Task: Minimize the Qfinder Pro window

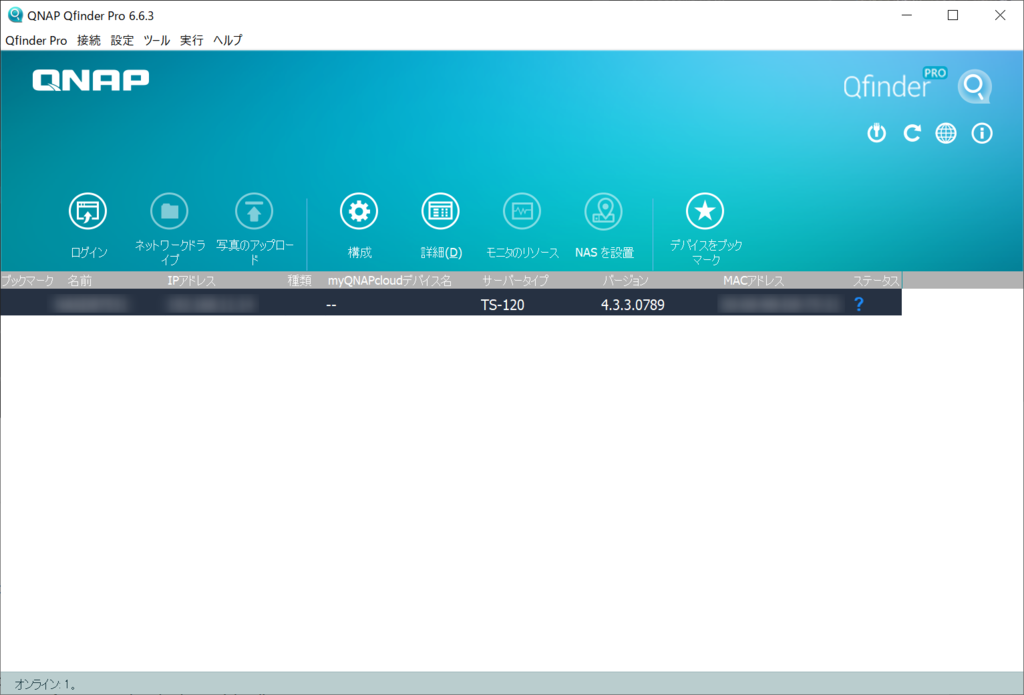Action: [x=906, y=15]
